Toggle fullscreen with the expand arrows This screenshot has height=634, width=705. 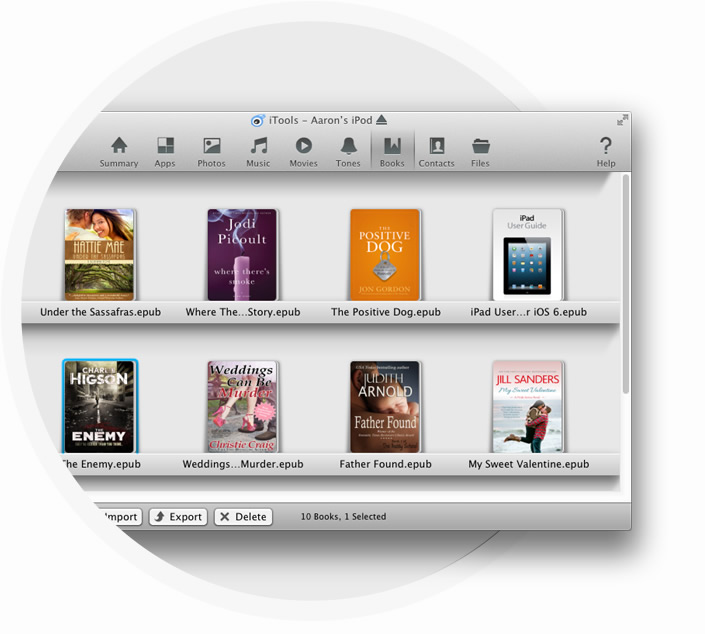pyautogui.click(x=622, y=120)
